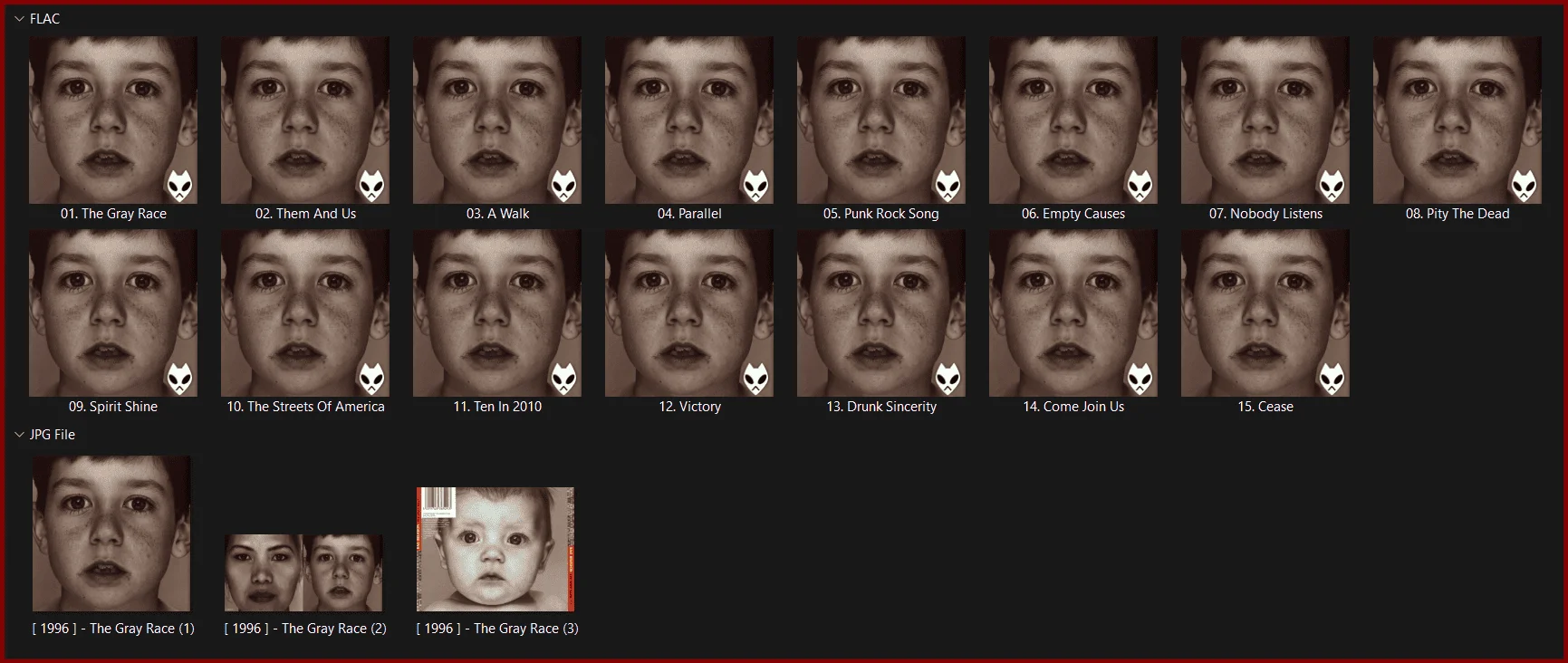
Task: Click the file name '14. Come Join Us'
Action: click(x=1073, y=407)
